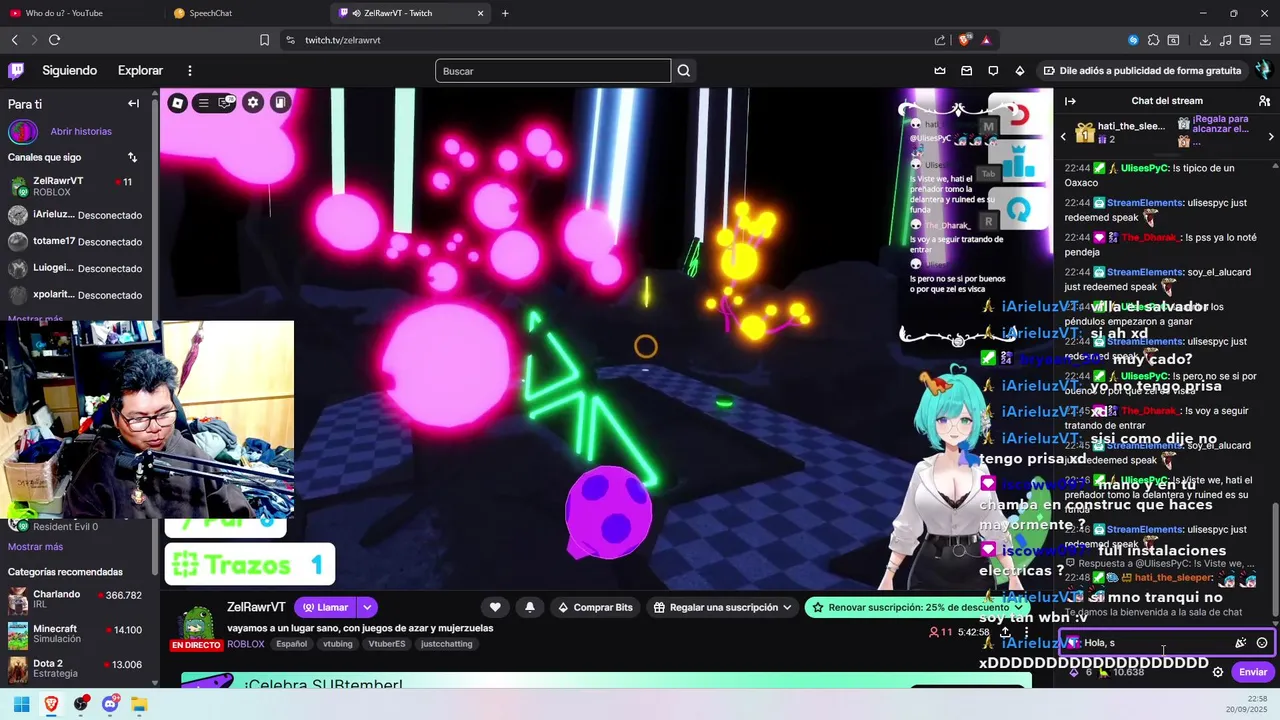This screenshot has height=720, width=1280.
Task: Send the chat message with Enviar
Action: coord(1253,672)
